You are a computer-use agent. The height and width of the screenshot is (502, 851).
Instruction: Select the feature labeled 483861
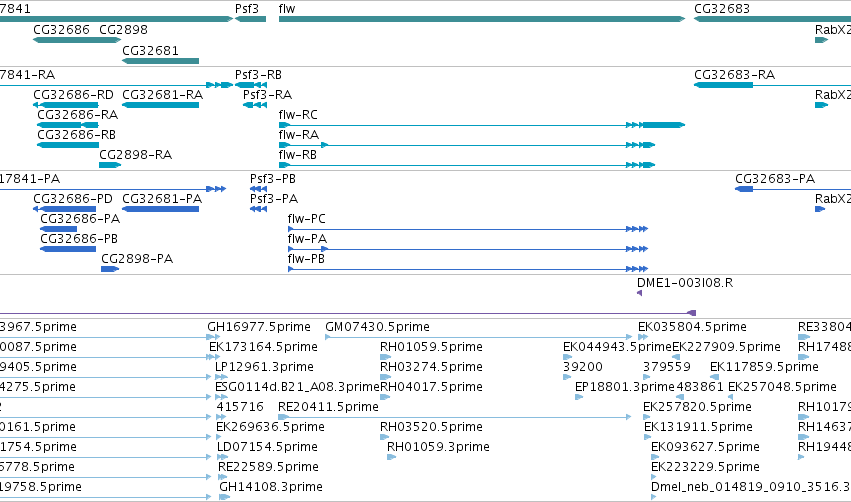point(700,387)
